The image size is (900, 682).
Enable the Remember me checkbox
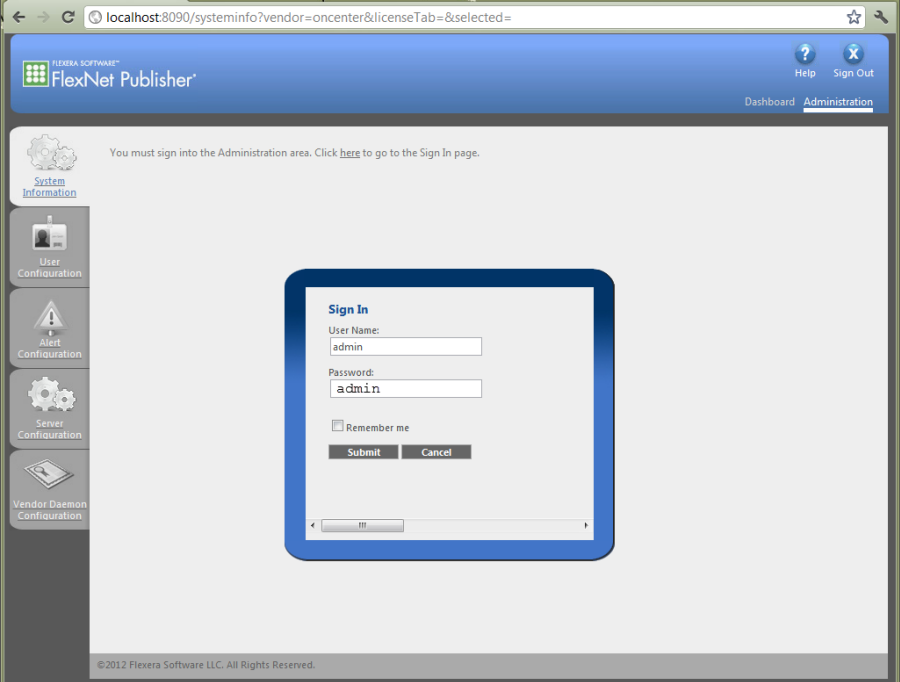(x=338, y=426)
